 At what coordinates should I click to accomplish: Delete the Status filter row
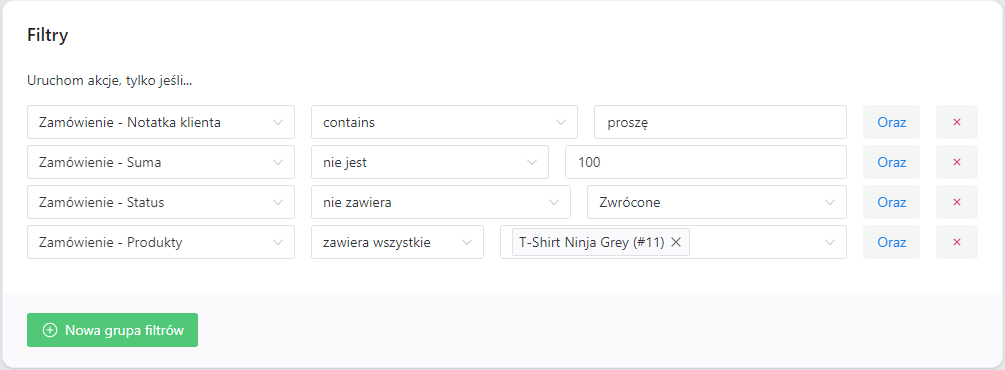click(x=956, y=202)
